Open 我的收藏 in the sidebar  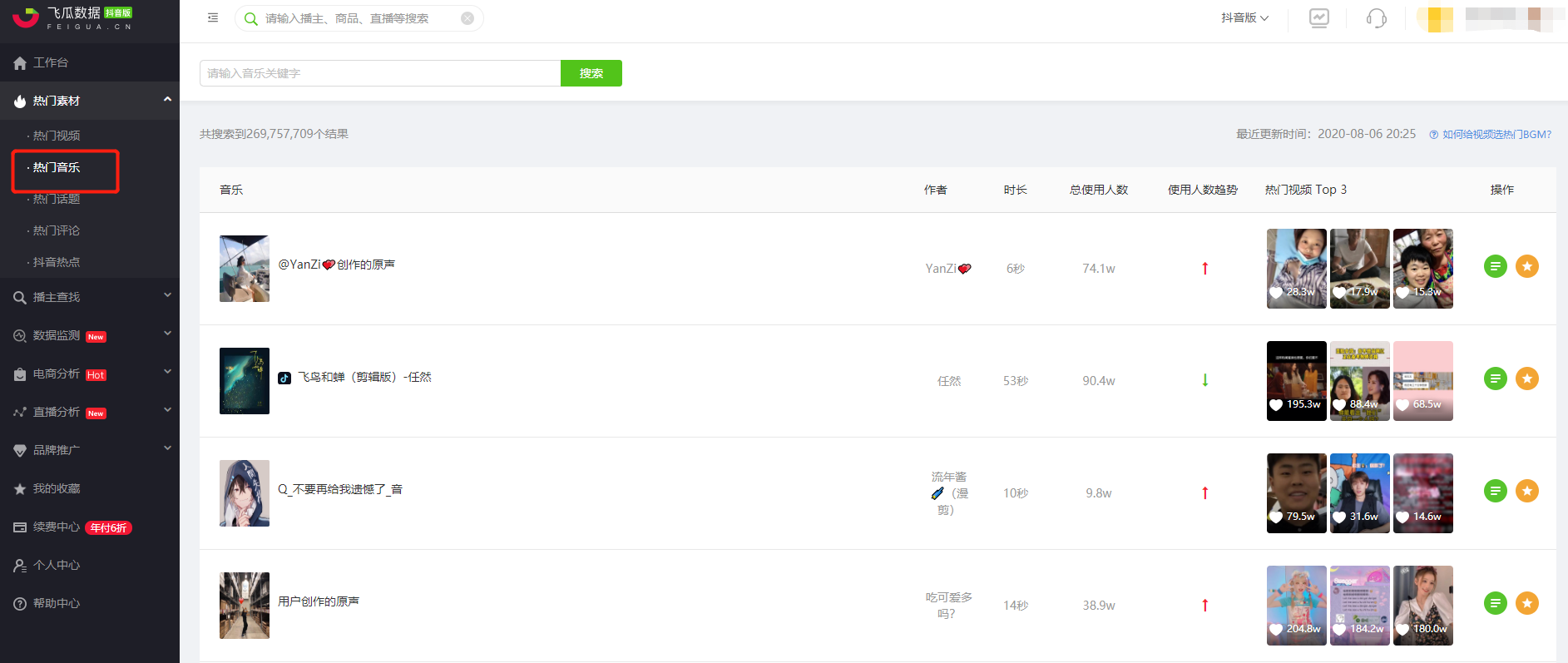[57, 488]
